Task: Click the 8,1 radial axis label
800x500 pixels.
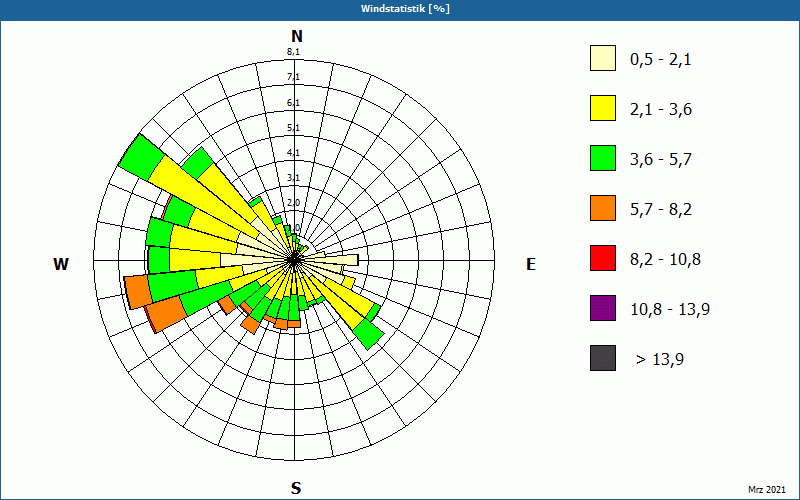Action: pos(293,52)
